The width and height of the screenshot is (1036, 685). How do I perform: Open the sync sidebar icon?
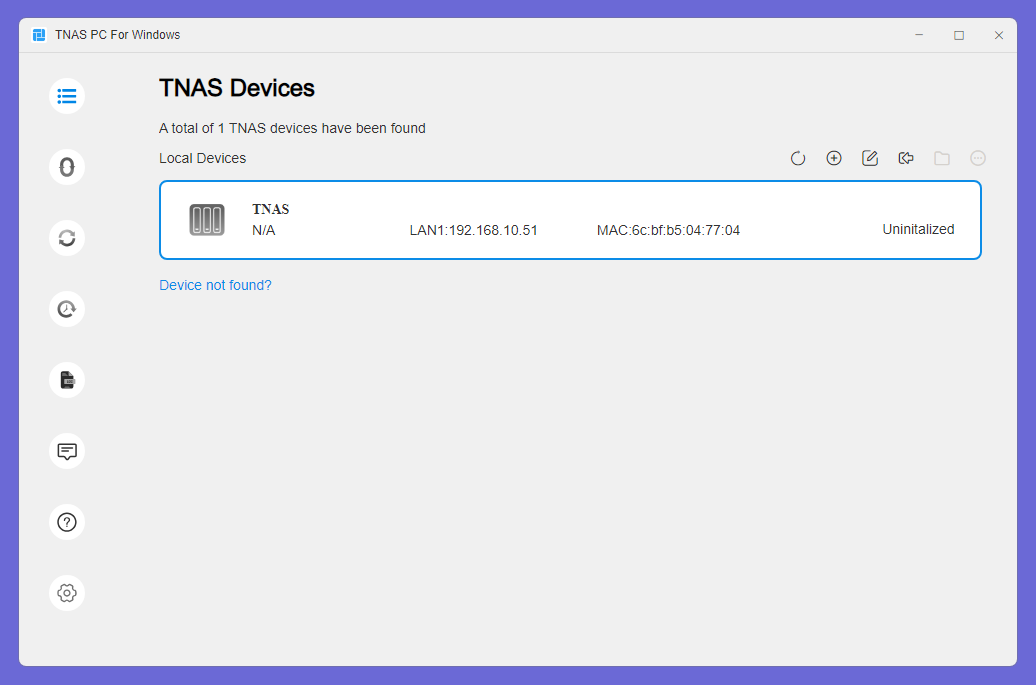coord(67,238)
